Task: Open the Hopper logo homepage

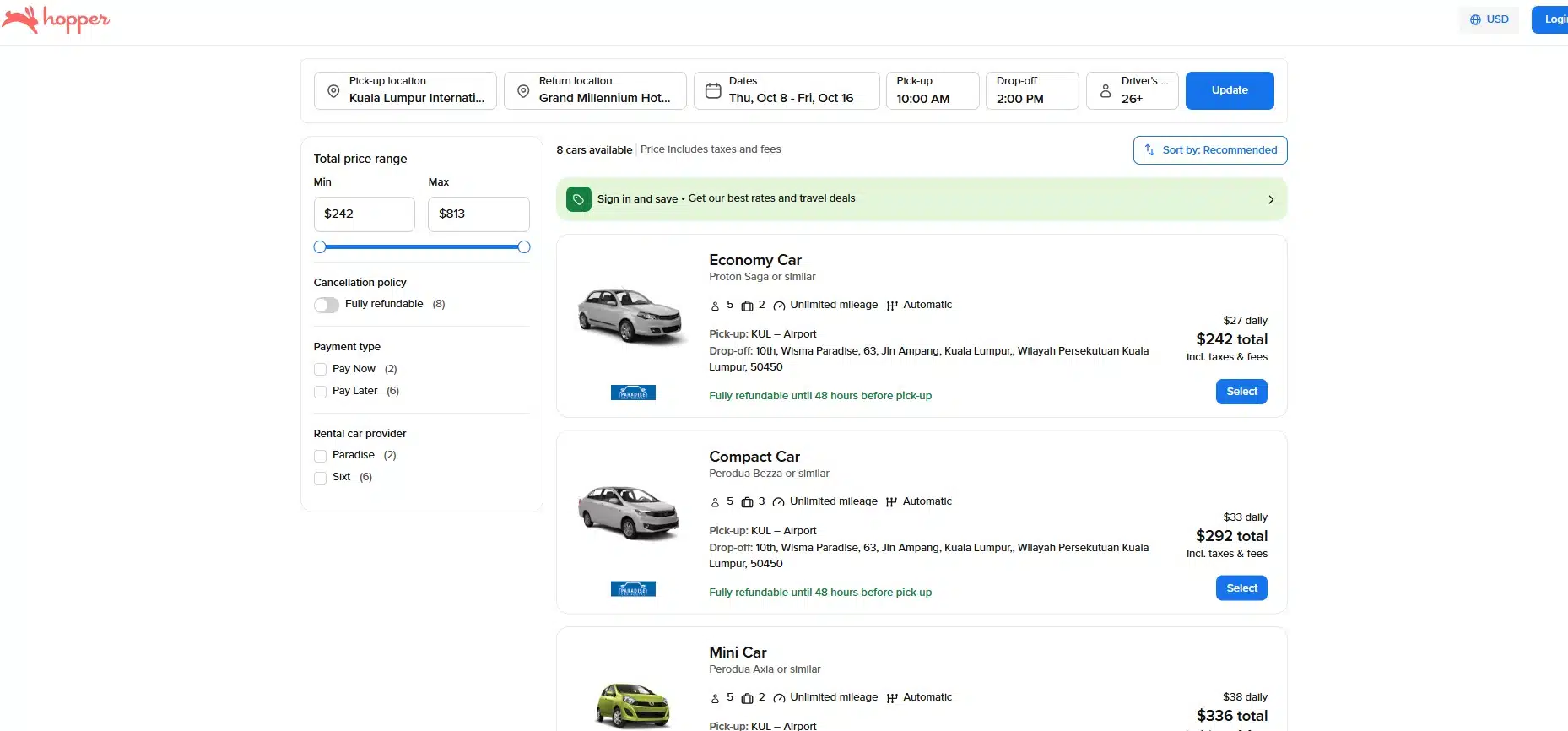Action: click(56, 19)
